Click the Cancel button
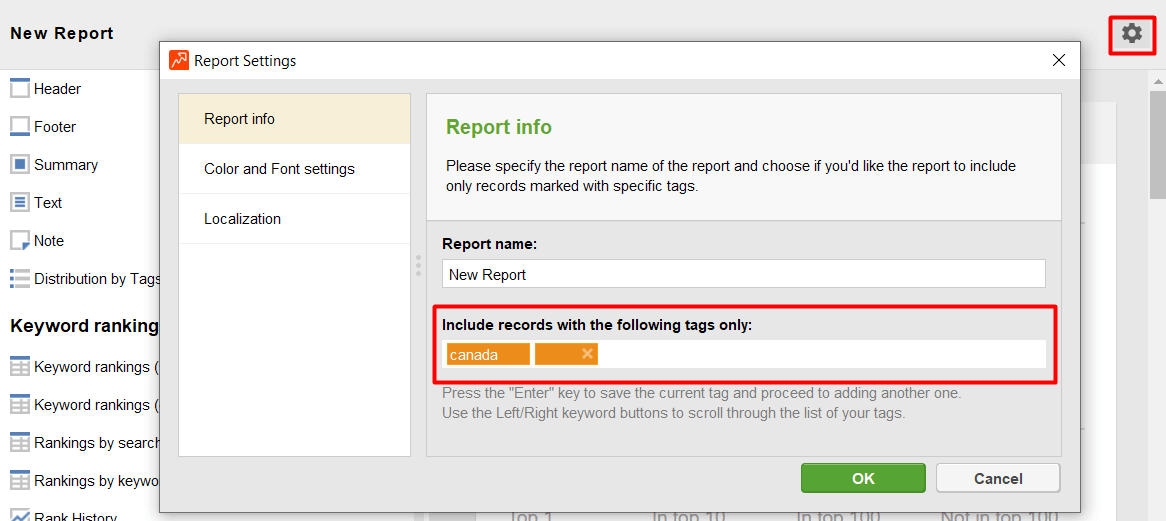 (997, 478)
